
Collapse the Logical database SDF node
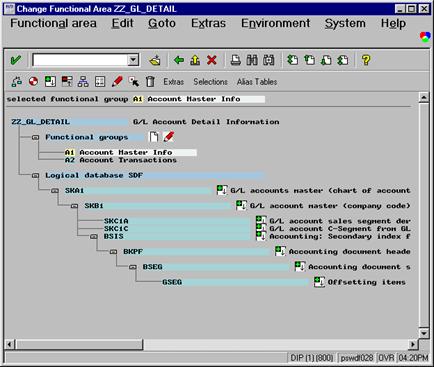pos(35,175)
